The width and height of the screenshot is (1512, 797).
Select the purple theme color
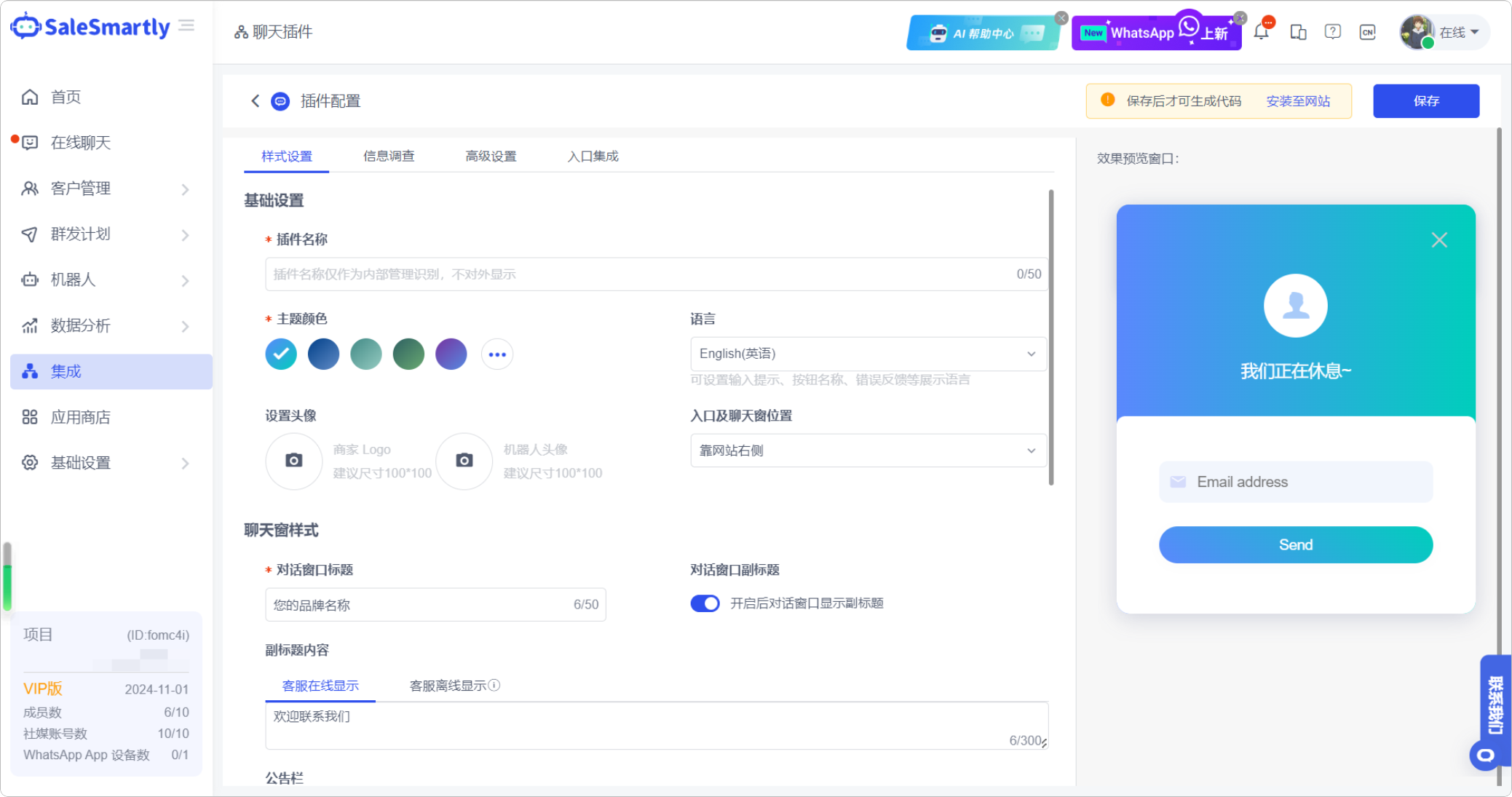pos(451,354)
